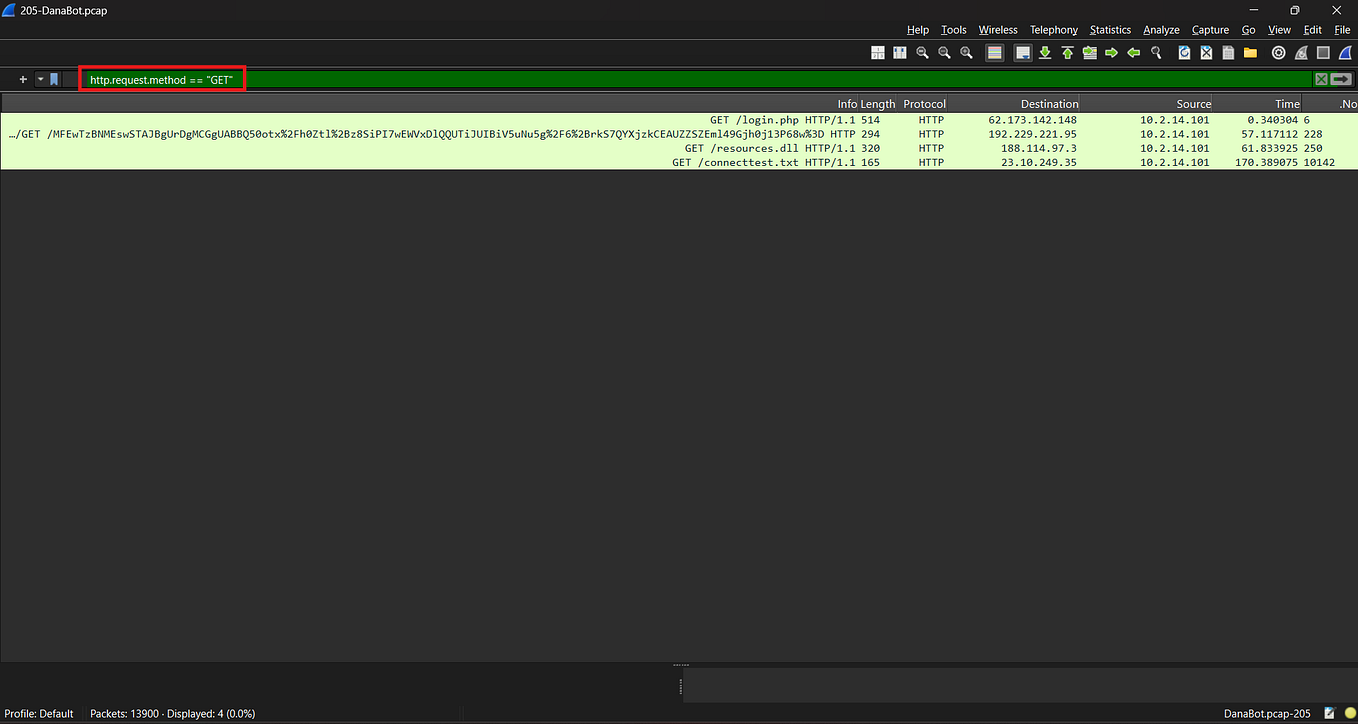Open the Statistics menu
The image size is (1358, 724).
tap(1110, 30)
